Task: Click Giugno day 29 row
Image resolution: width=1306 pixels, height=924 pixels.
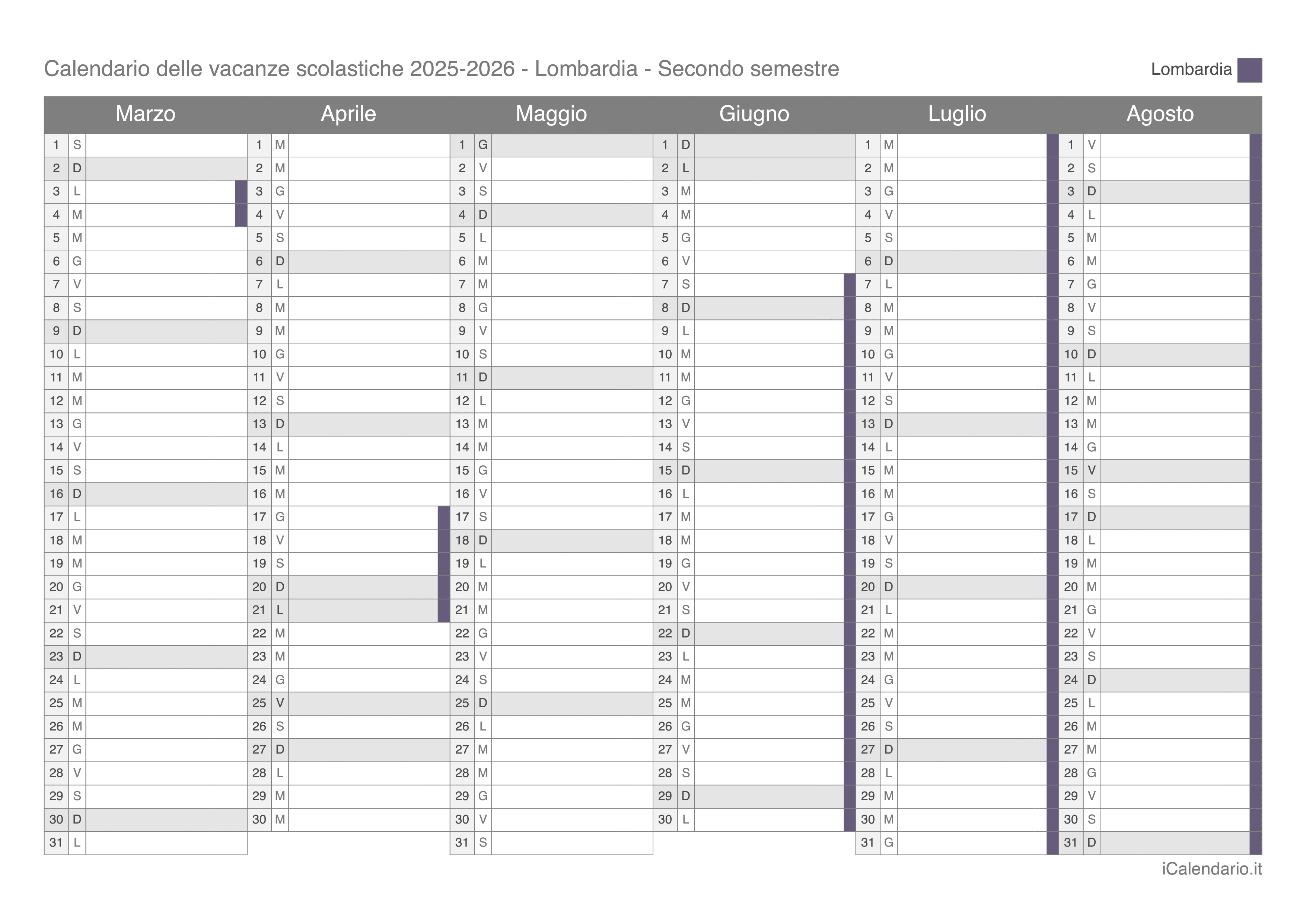Action: point(755,797)
